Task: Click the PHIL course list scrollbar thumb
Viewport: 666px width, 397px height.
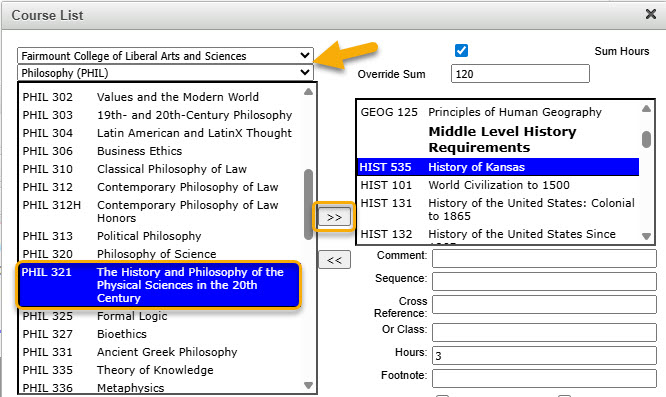Action: 309,204
